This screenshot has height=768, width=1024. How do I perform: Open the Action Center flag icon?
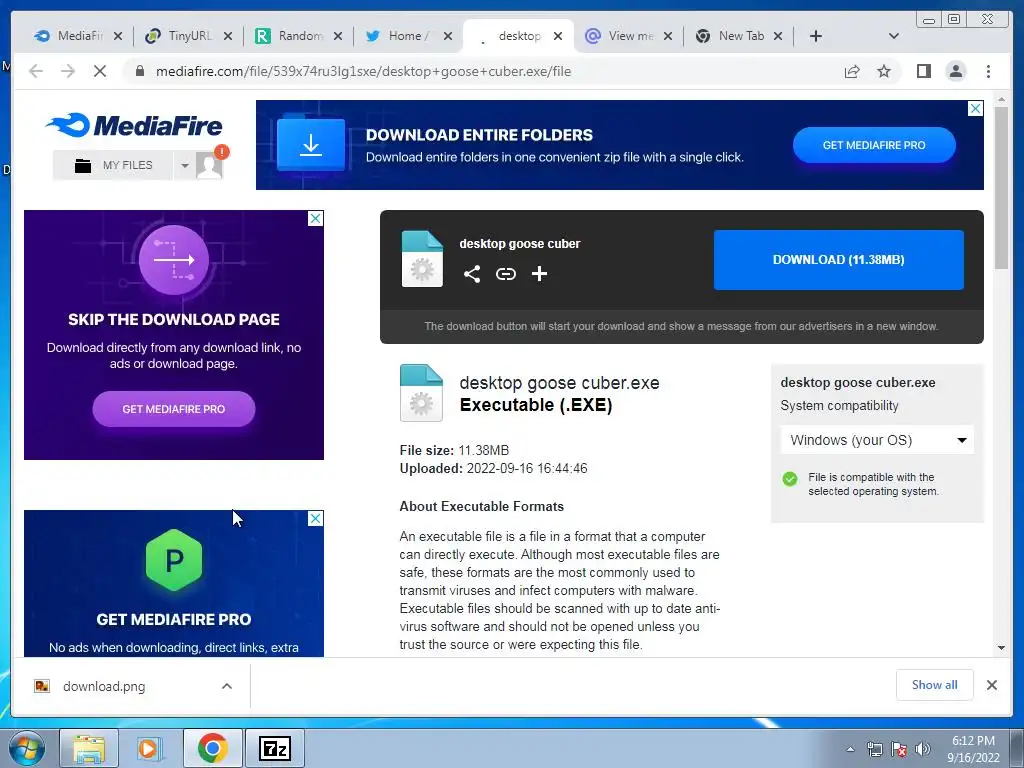899,749
